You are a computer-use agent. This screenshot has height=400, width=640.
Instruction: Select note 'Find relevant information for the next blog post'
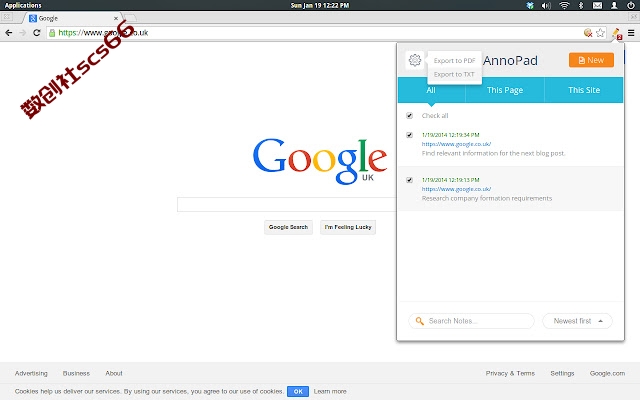493,153
